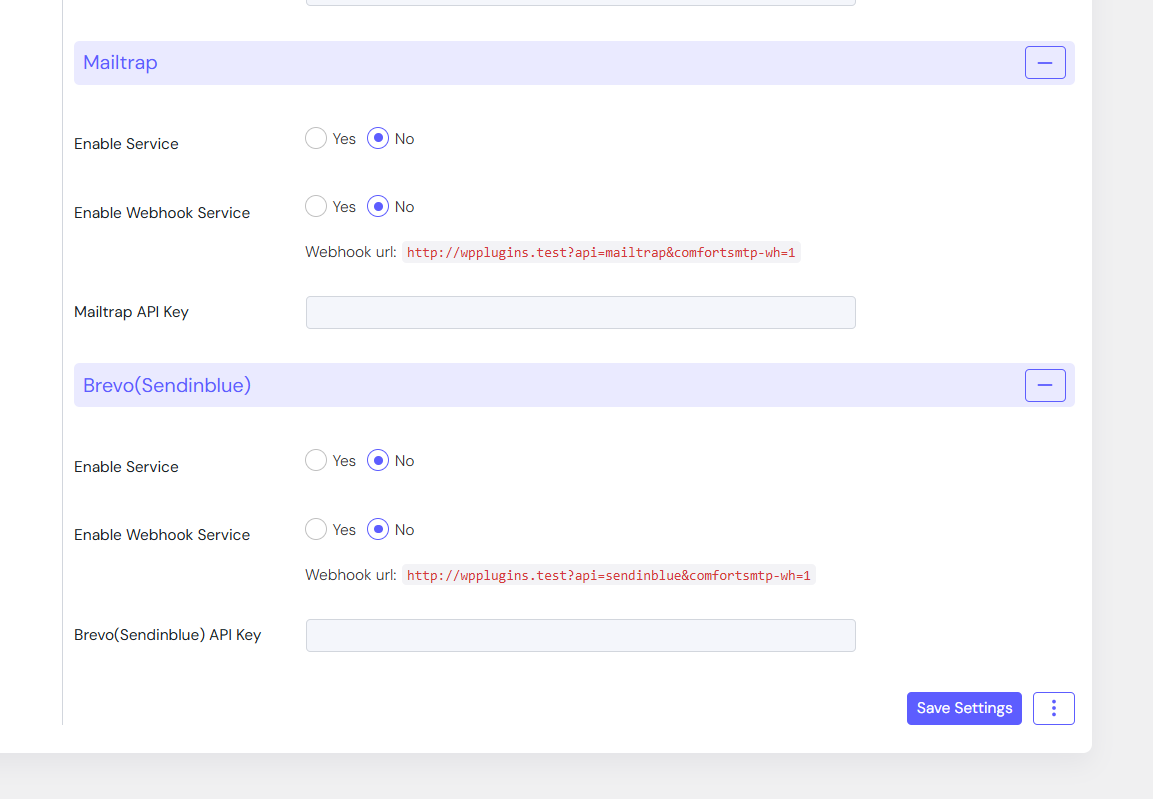Select Yes for Mailtrap Enable Service

tap(316, 138)
